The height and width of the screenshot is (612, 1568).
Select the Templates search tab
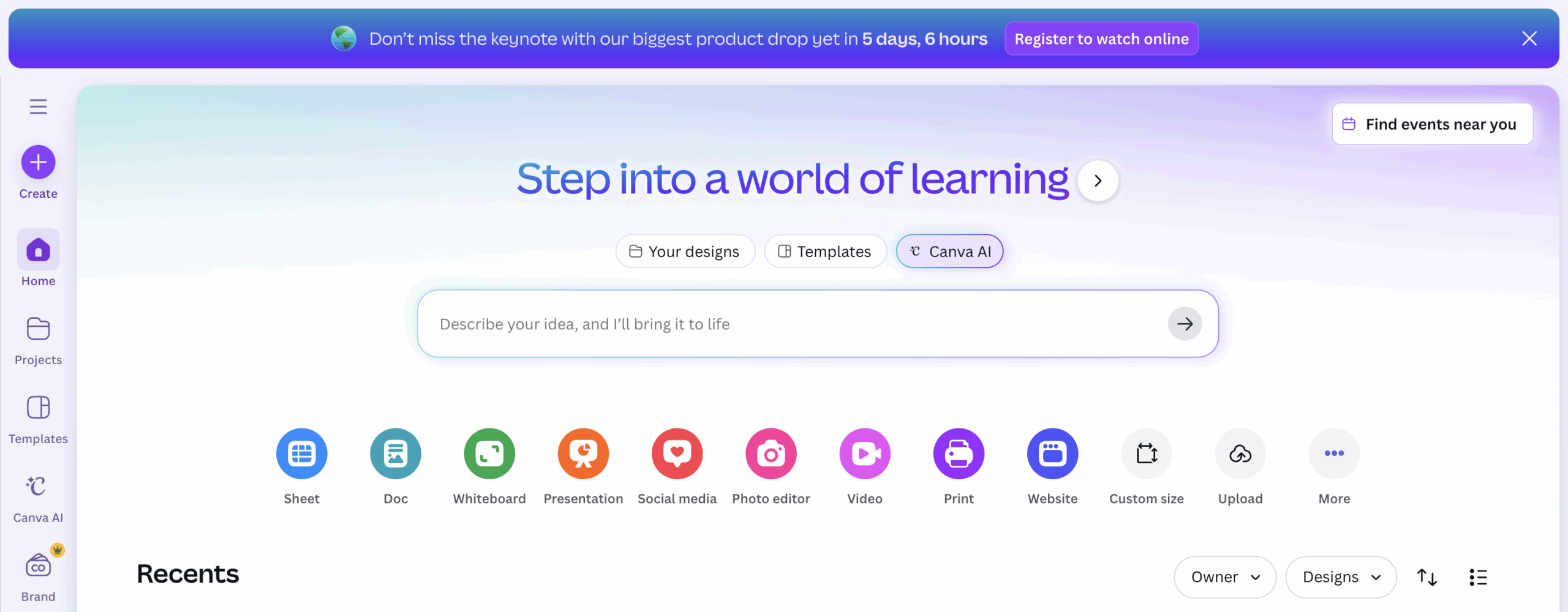click(x=825, y=252)
